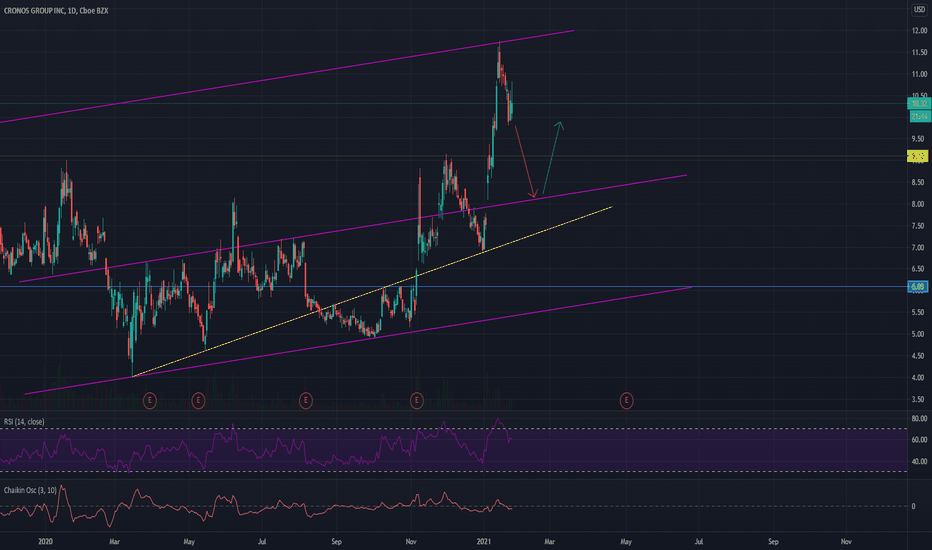Click the earnings E marker below May 2021
Screen dimensions: 932x550
[626, 401]
